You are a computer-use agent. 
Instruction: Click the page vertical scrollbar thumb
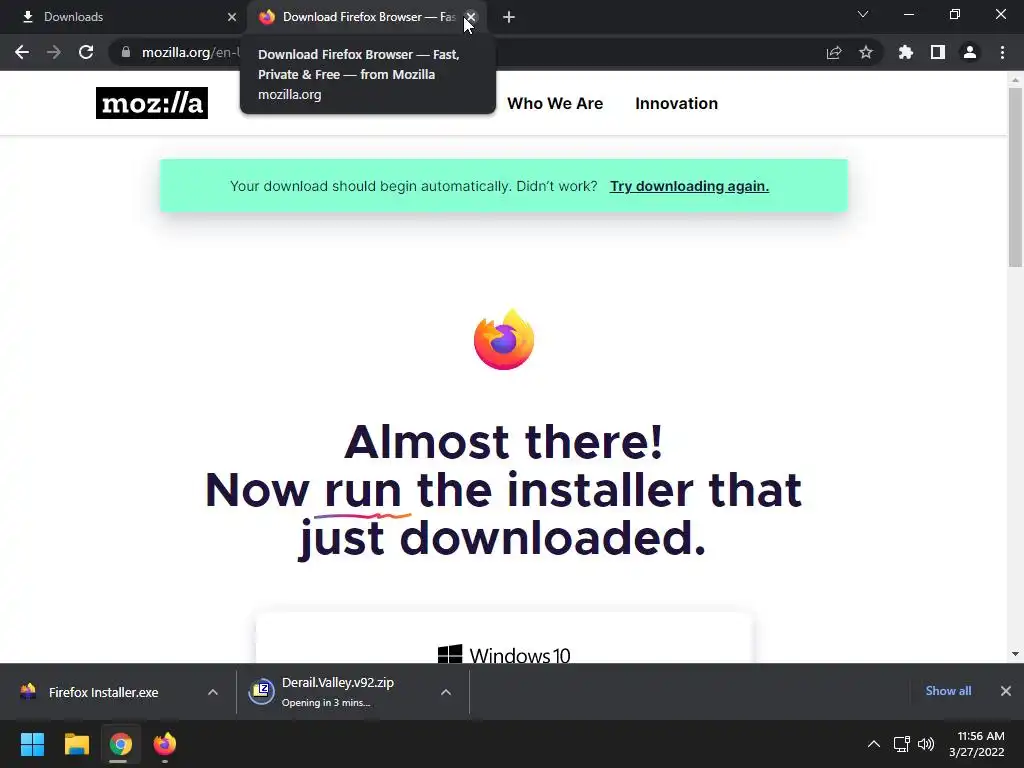pos(1015,178)
